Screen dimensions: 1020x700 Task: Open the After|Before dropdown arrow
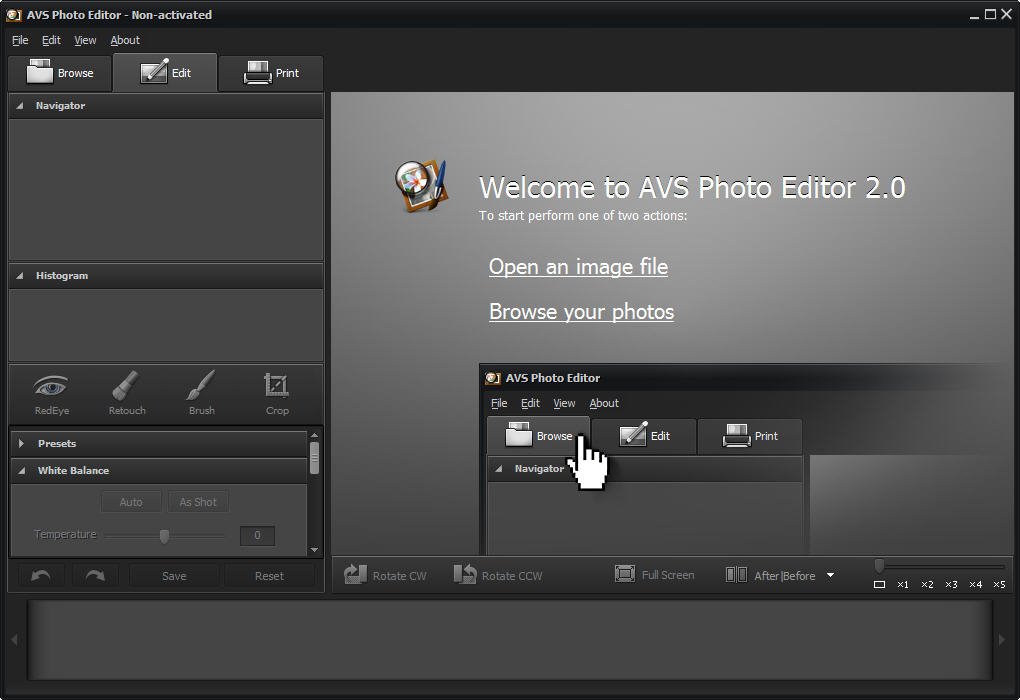[x=830, y=575]
